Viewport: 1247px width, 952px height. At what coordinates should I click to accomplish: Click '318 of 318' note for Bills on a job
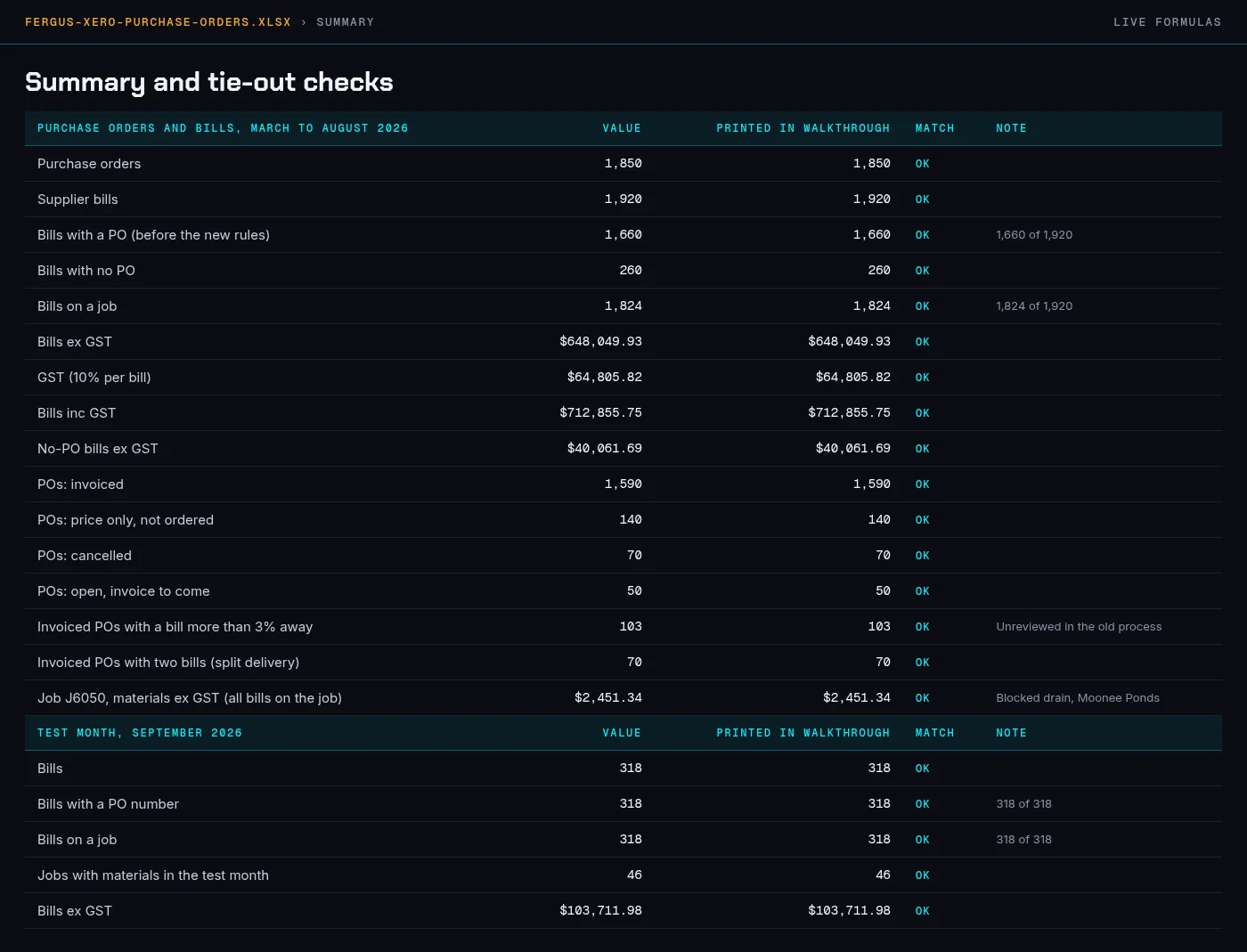[x=1023, y=840]
